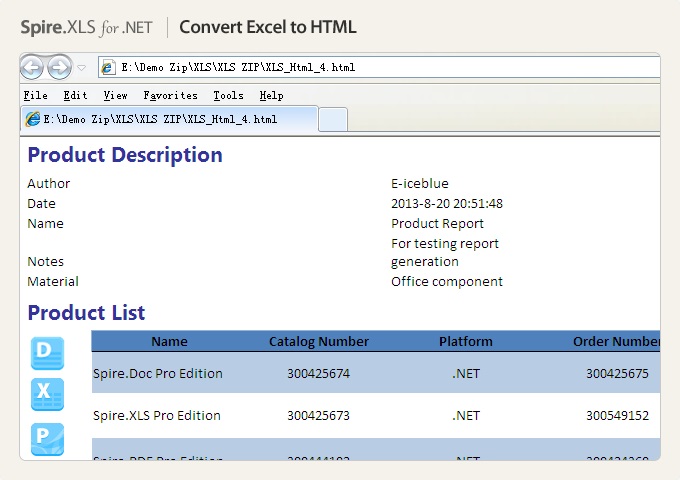Click the Spire.PDF 'P' product icon
This screenshot has width=680, height=480.
click(47, 439)
